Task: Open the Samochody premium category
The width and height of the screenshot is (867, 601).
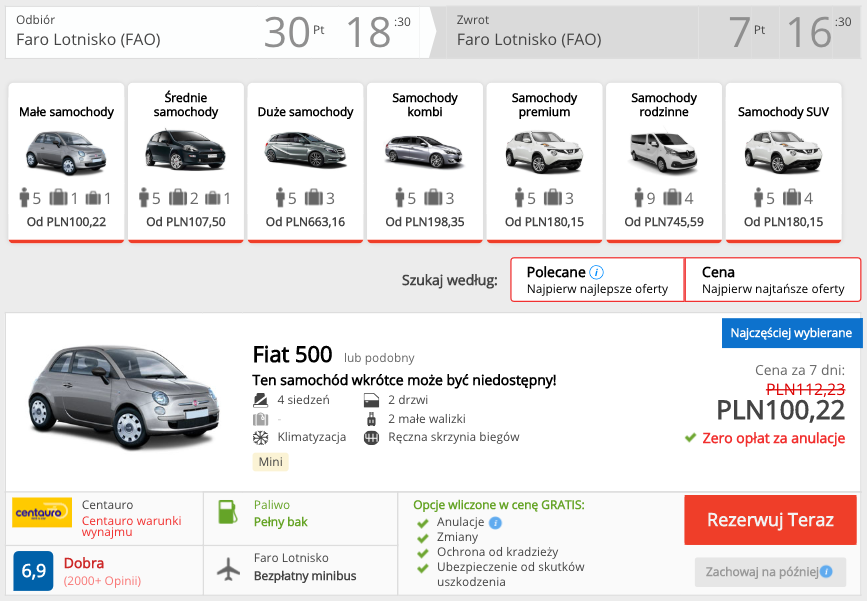Action: pos(544,160)
